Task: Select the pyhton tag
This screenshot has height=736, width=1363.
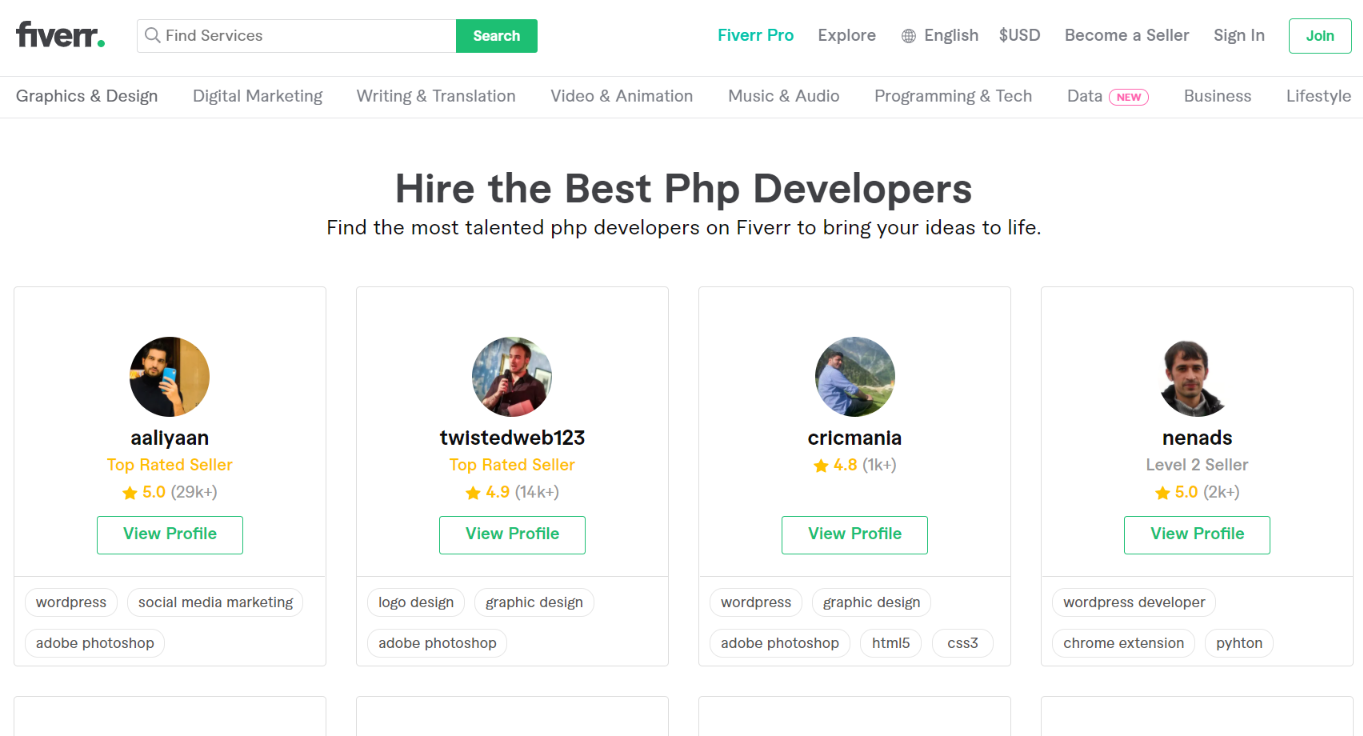Action: point(1239,643)
